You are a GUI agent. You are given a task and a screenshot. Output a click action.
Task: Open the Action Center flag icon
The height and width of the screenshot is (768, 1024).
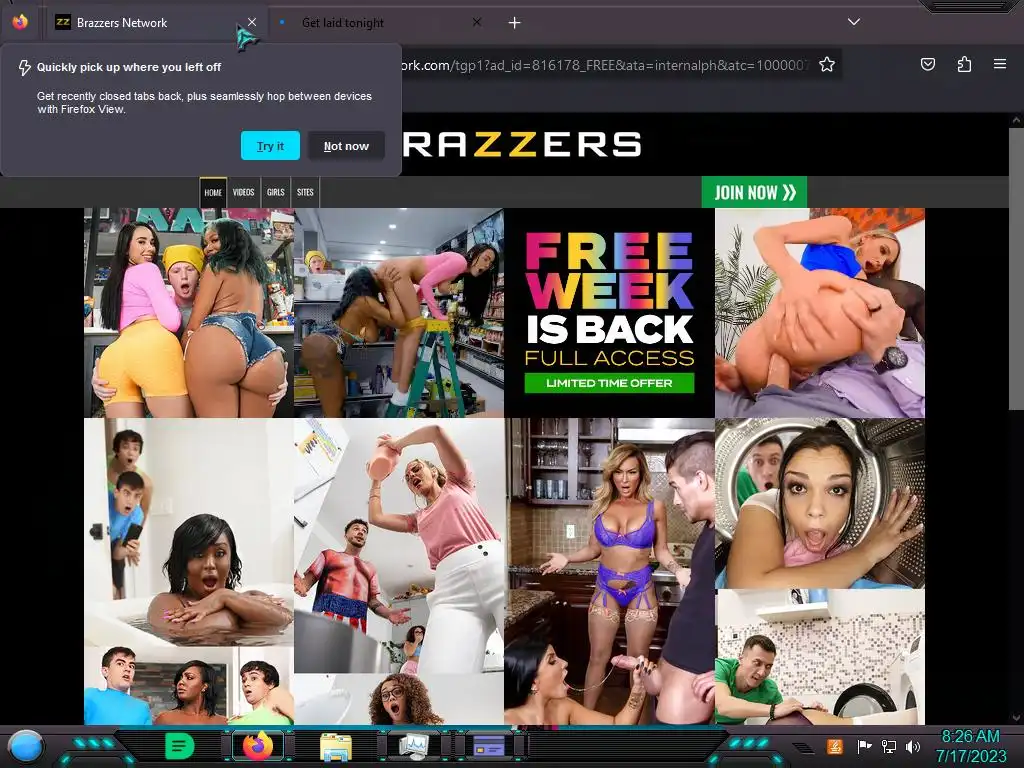pos(864,746)
